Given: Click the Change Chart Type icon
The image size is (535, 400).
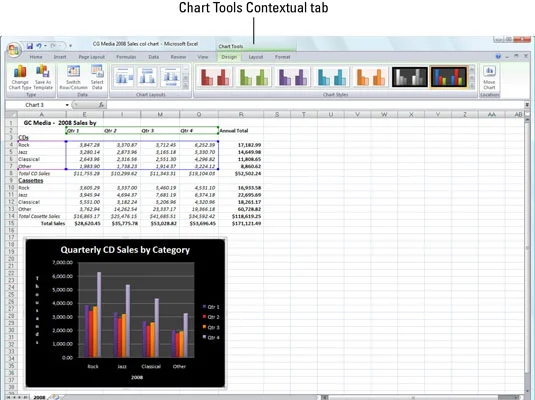Looking at the screenshot, I should (x=20, y=72).
